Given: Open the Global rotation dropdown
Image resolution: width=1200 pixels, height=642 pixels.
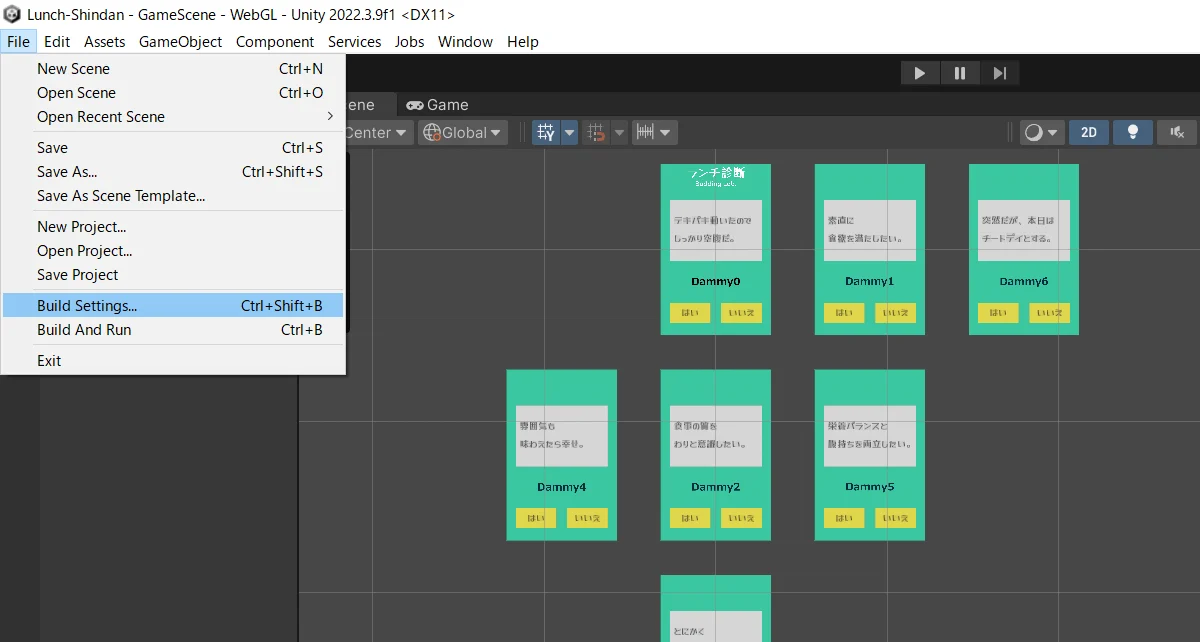Looking at the screenshot, I should click(463, 133).
